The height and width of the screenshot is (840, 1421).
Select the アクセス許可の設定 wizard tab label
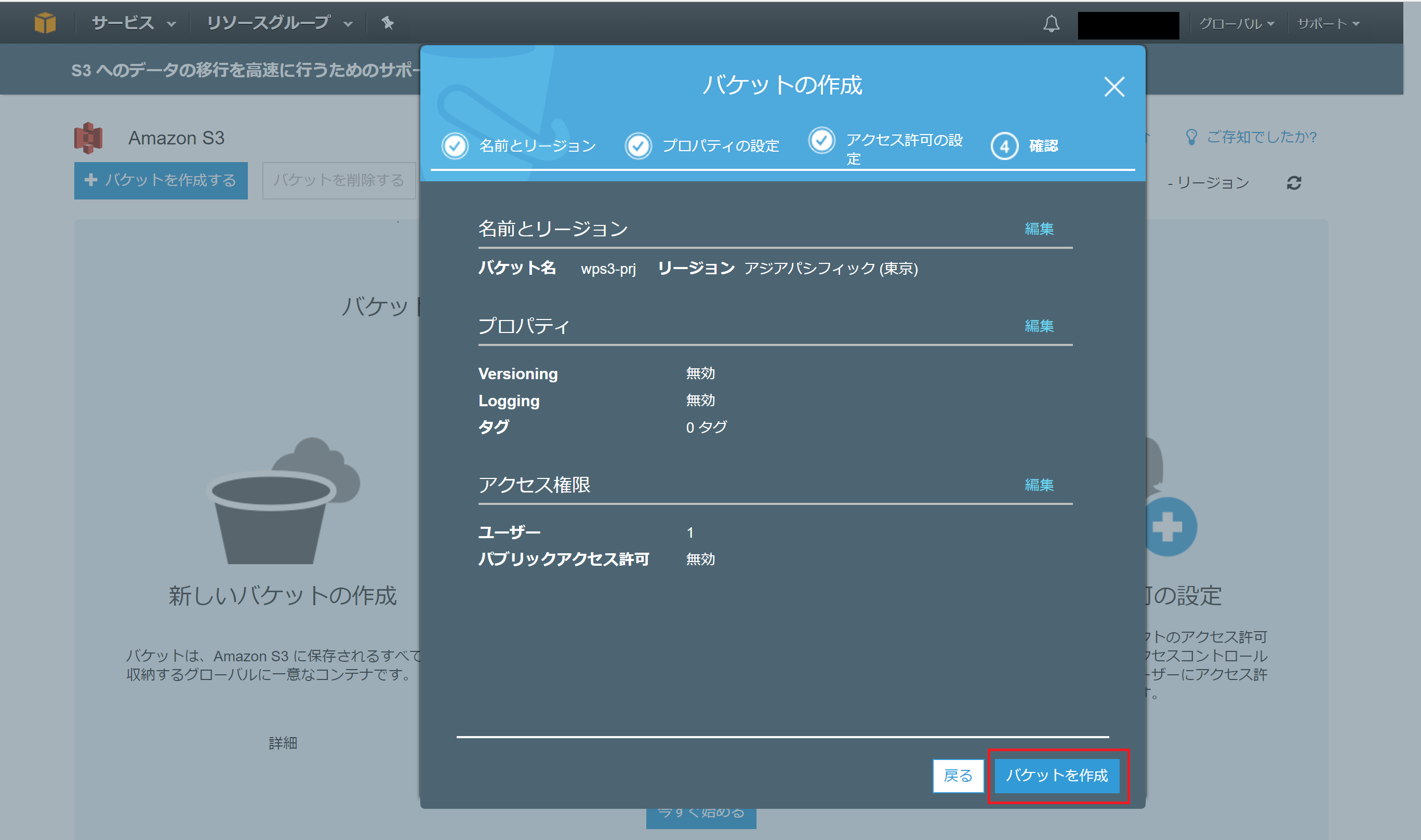point(904,149)
